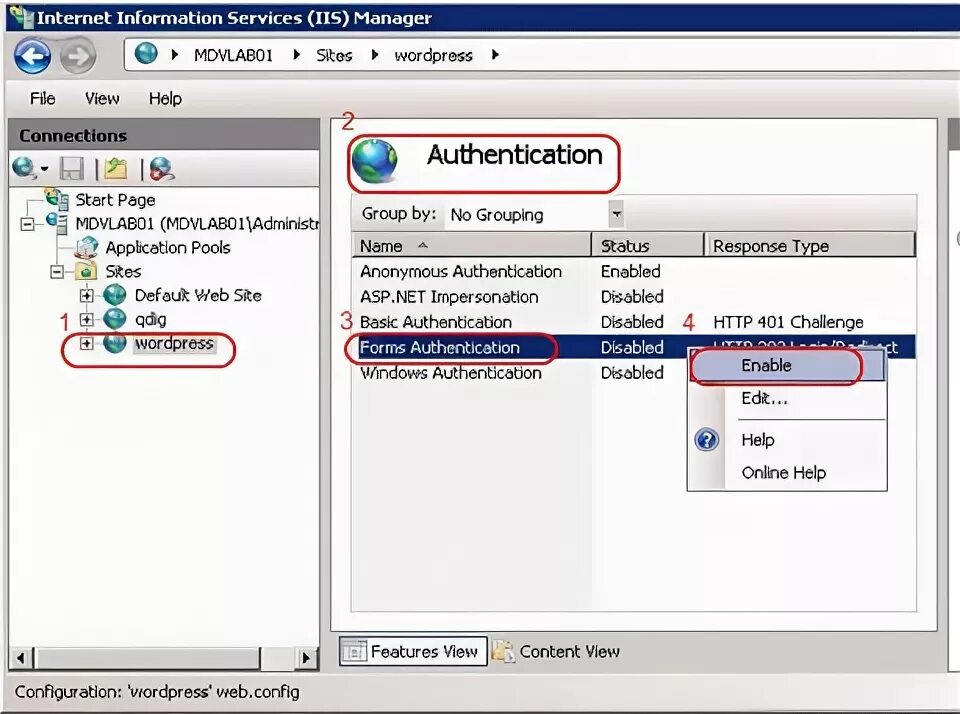Screen dimensions: 960x714
Task: Select MDVLAB01 (MDVLAB01\Administr label in tree
Action: click(197, 224)
